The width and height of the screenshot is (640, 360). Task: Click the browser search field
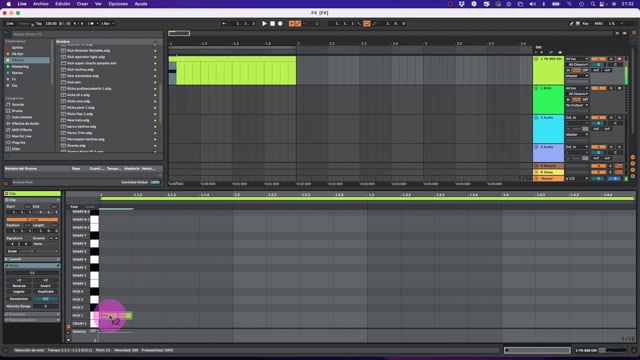coord(86,34)
